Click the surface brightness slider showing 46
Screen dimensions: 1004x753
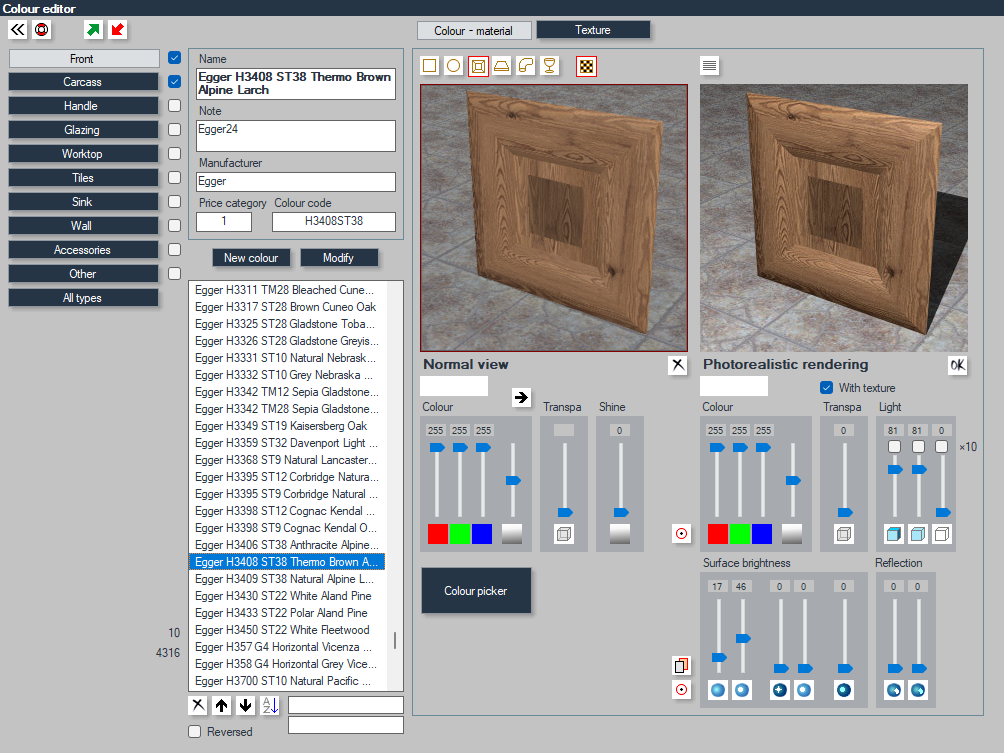743,638
